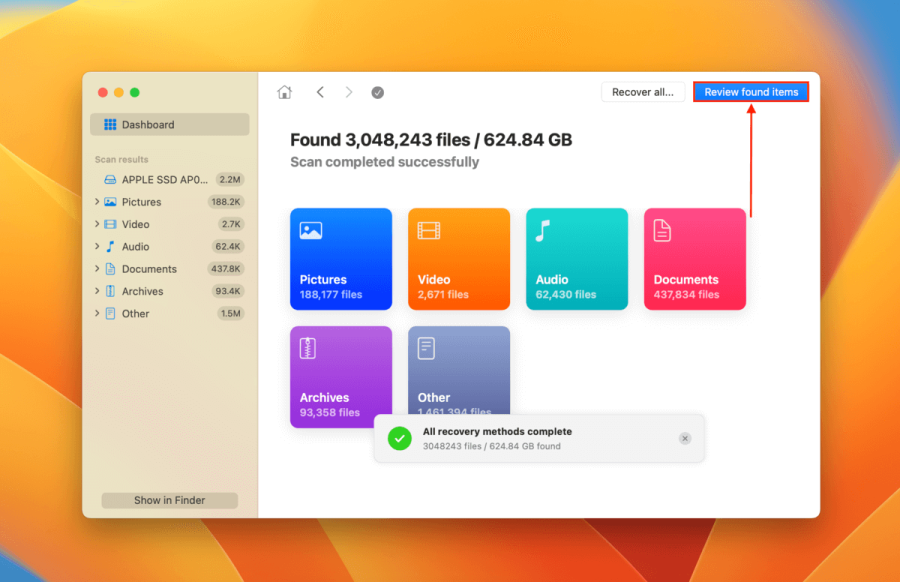This screenshot has height=582, width=900.
Task: Open the Pictures category tile
Action: click(x=340, y=258)
